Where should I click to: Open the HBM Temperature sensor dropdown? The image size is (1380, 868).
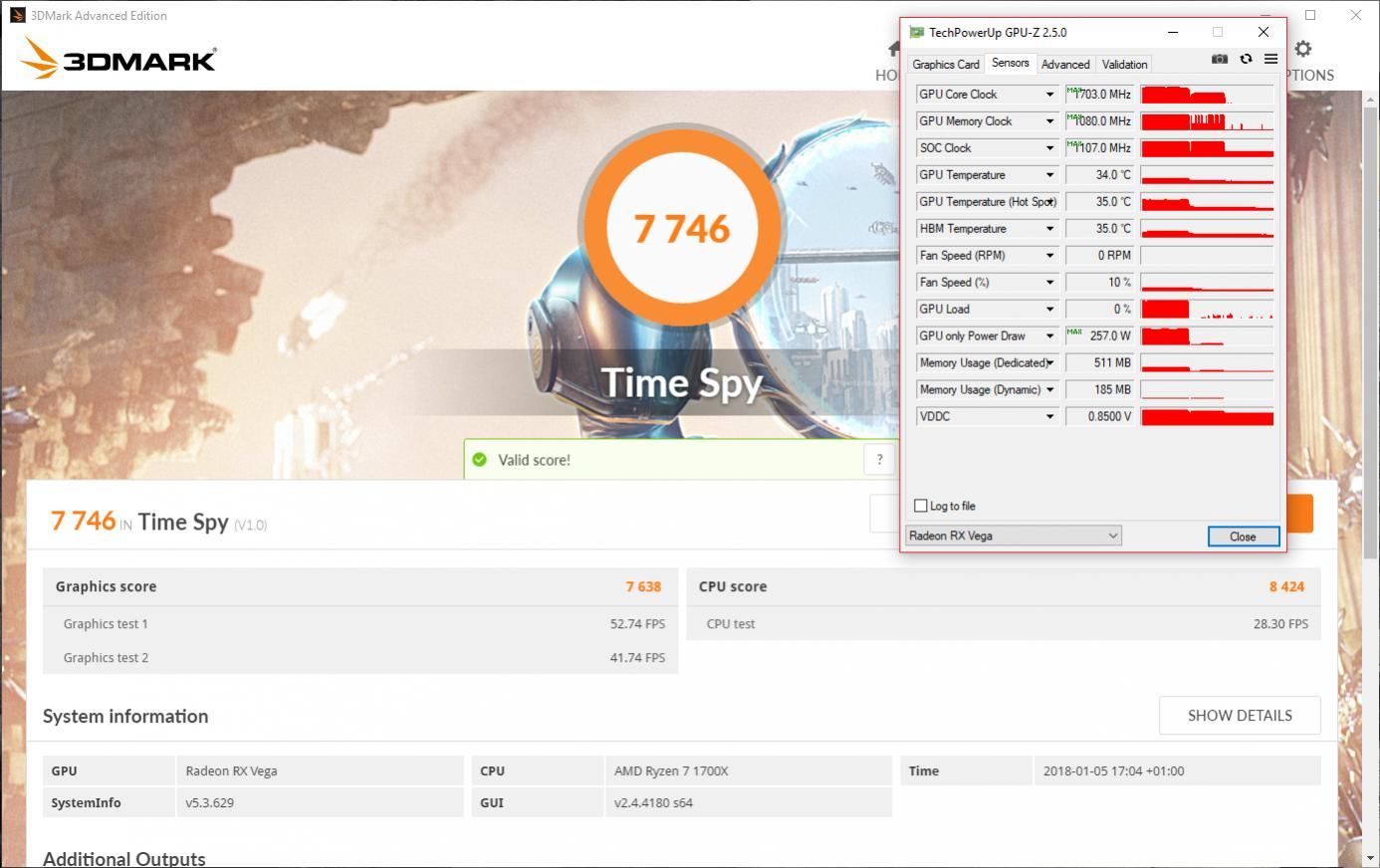coord(1049,229)
